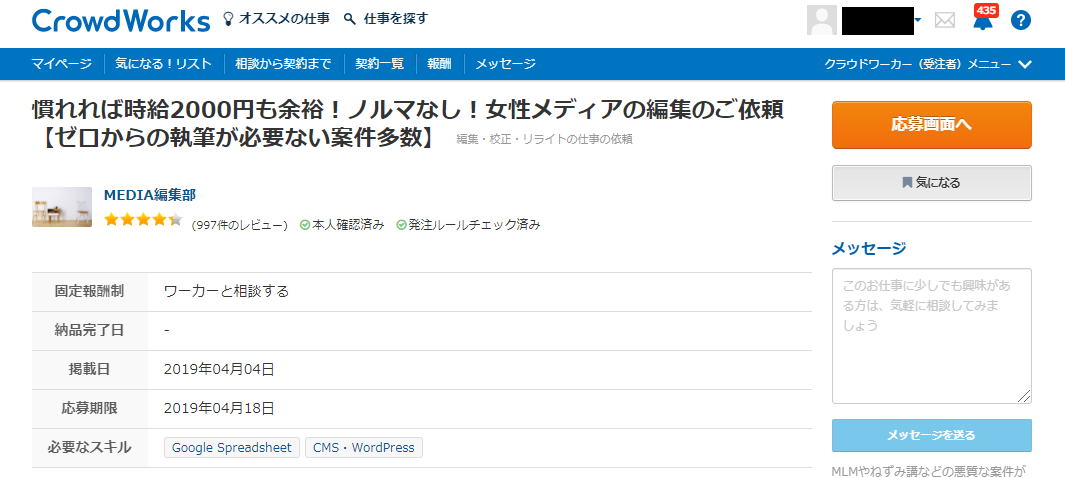Click the textarea resize handle corner
Viewport: 1065px width, 478px height.
pyautogui.click(x=1024, y=397)
